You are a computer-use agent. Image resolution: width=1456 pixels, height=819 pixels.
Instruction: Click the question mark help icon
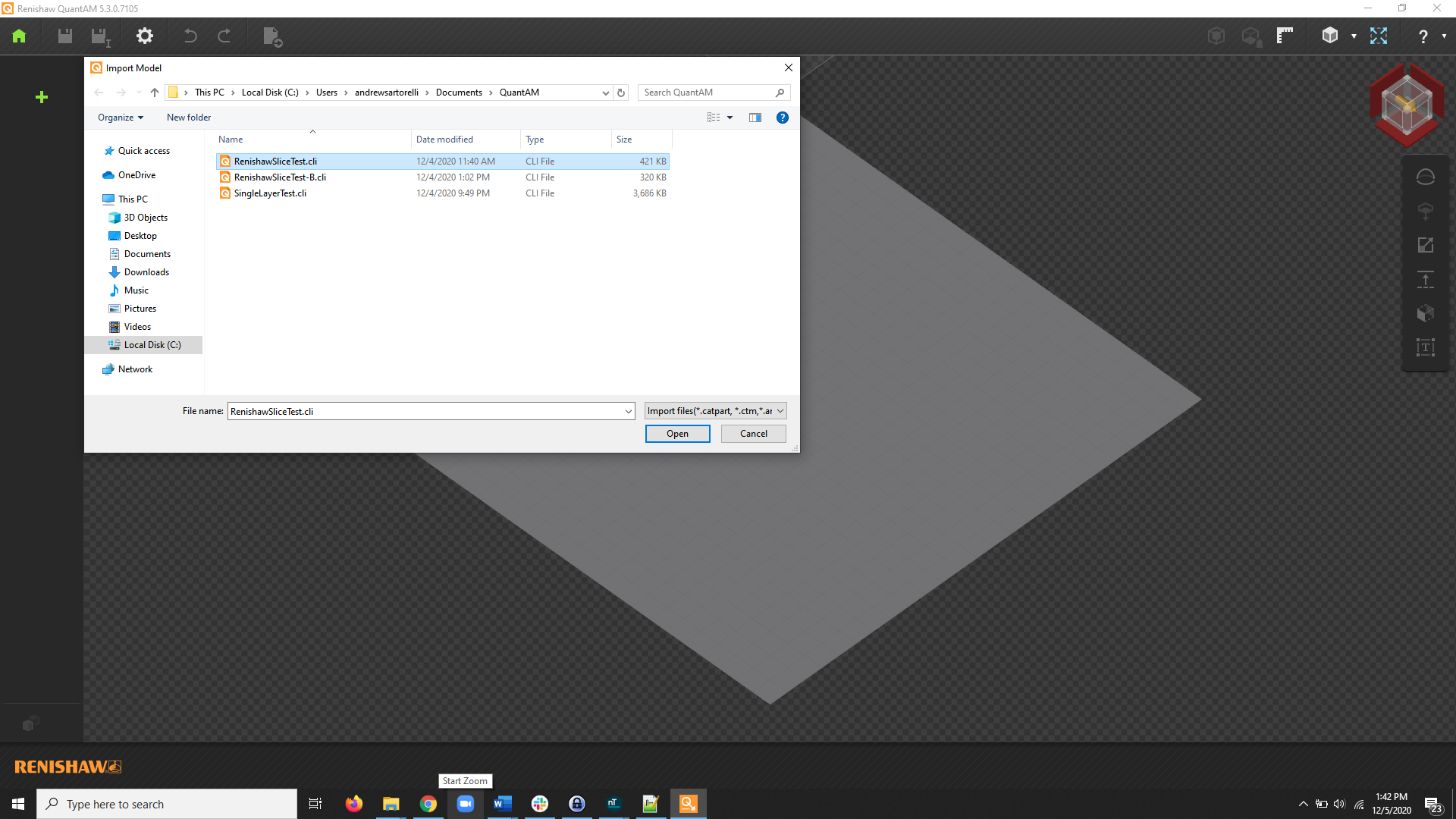click(1423, 36)
